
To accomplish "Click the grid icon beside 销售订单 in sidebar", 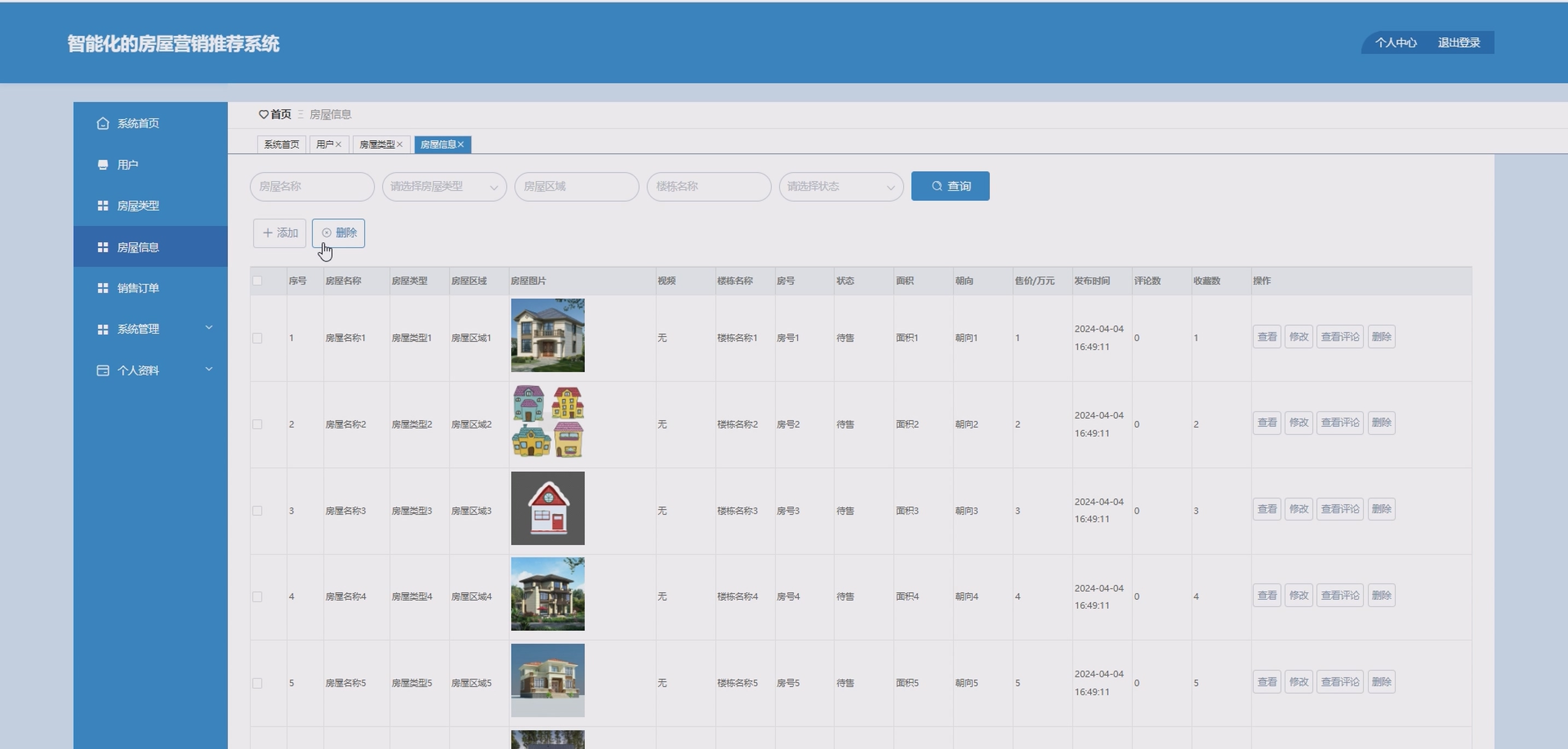I will point(103,288).
